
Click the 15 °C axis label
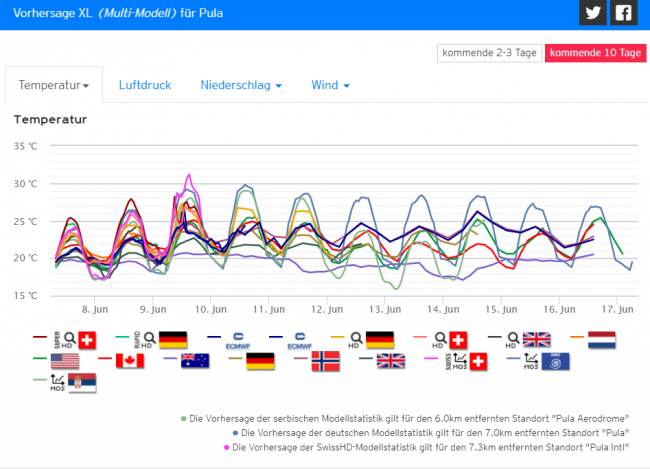(x=25, y=296)
